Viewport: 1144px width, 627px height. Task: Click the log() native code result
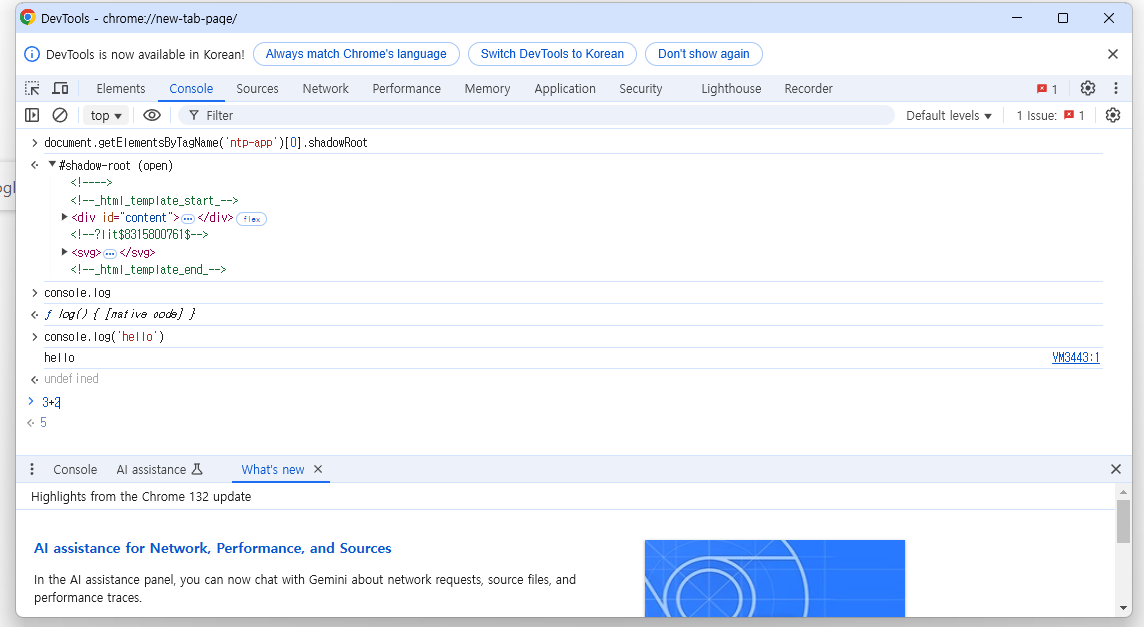120,314
